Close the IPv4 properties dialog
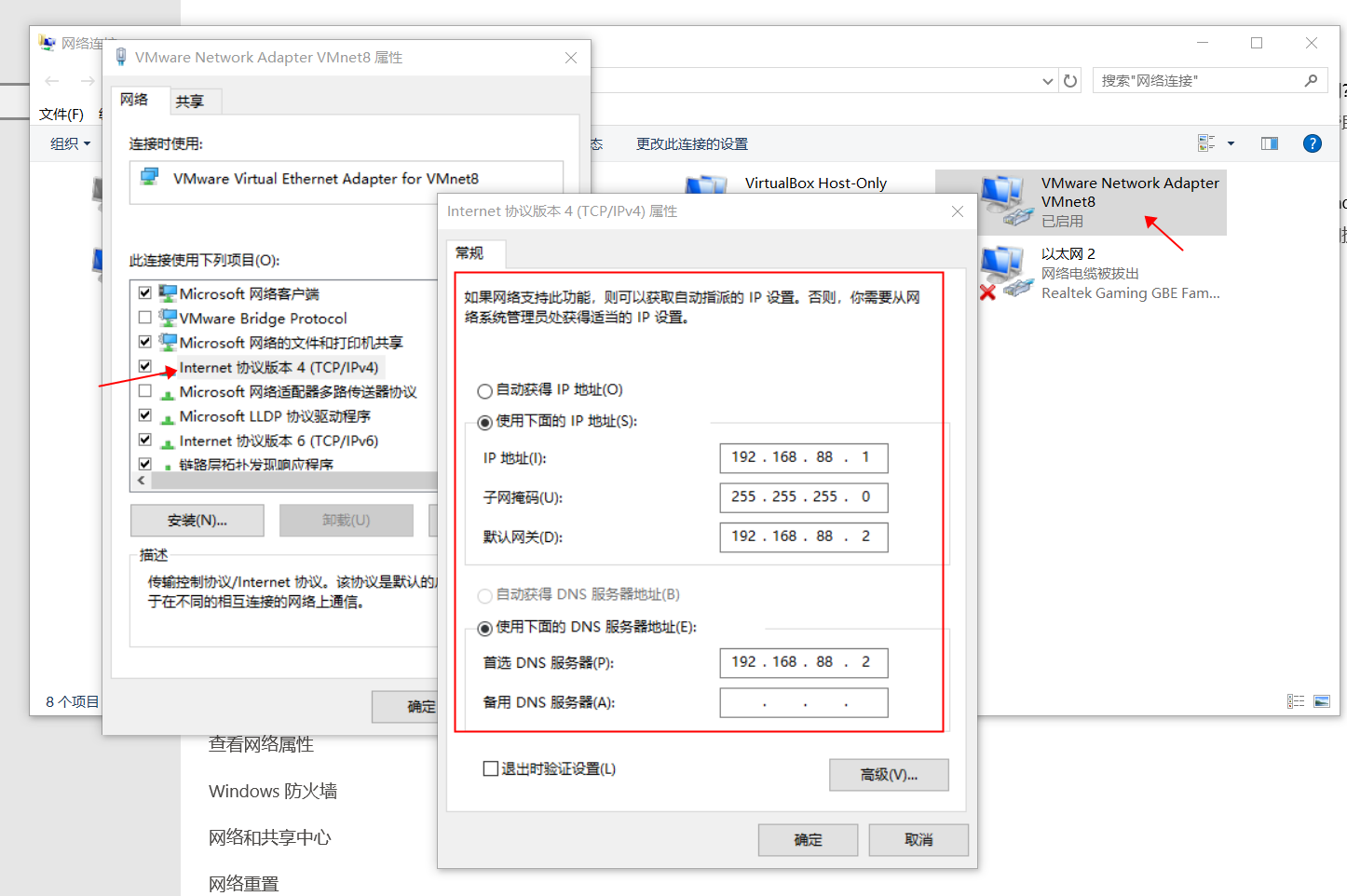This screenshot has width=1347, height=896. pos(957,211)
